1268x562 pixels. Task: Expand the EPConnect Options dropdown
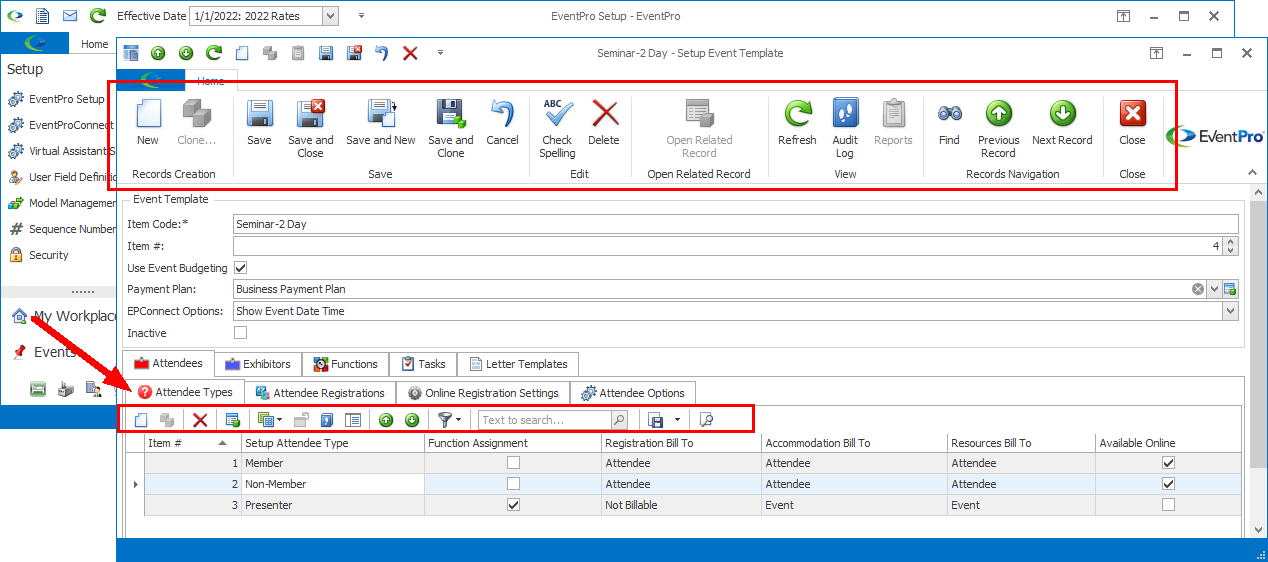pyautogui.click(x=1230, y=311)
